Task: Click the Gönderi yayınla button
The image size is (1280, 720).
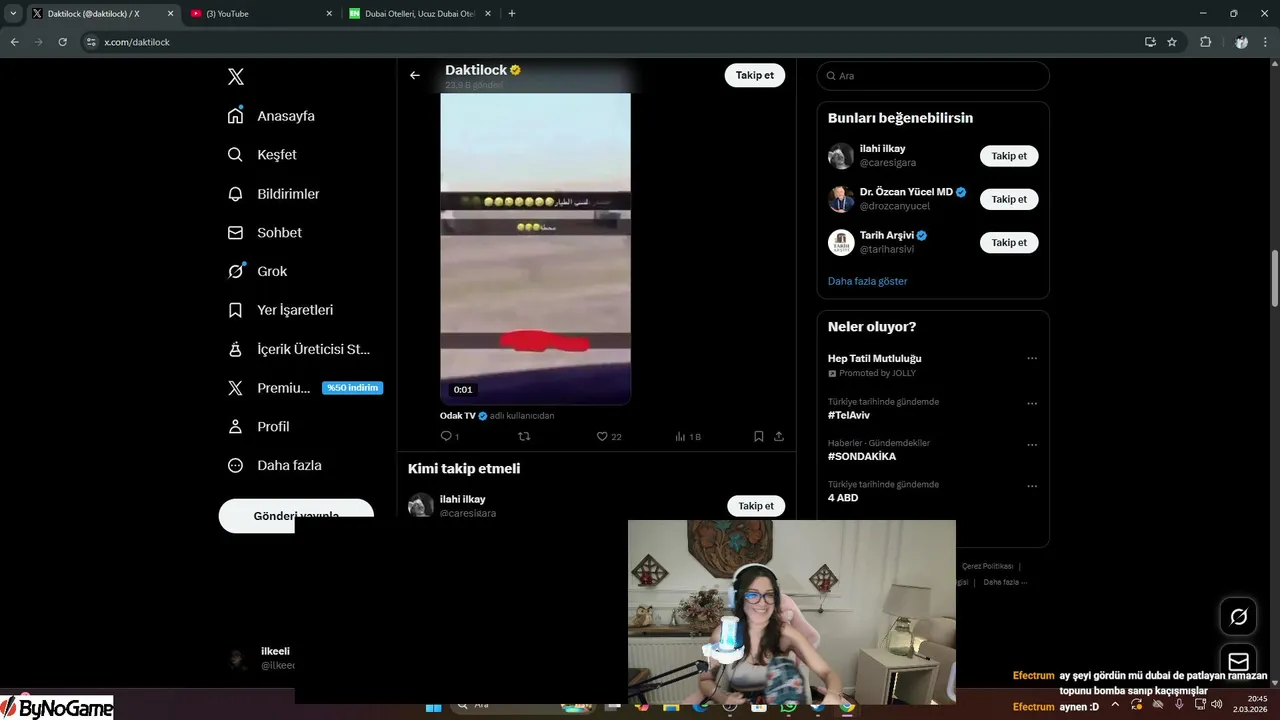Action: point(296,515)
